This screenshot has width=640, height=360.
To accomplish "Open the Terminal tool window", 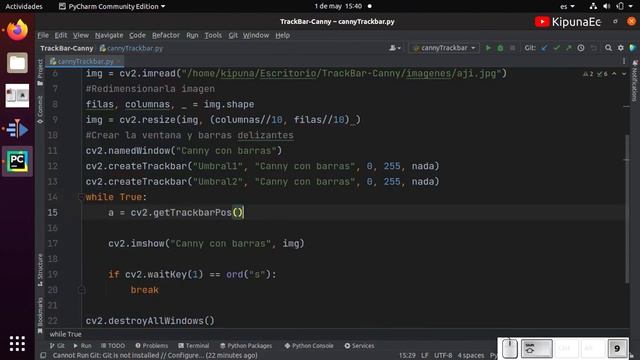I will (193, 346).
